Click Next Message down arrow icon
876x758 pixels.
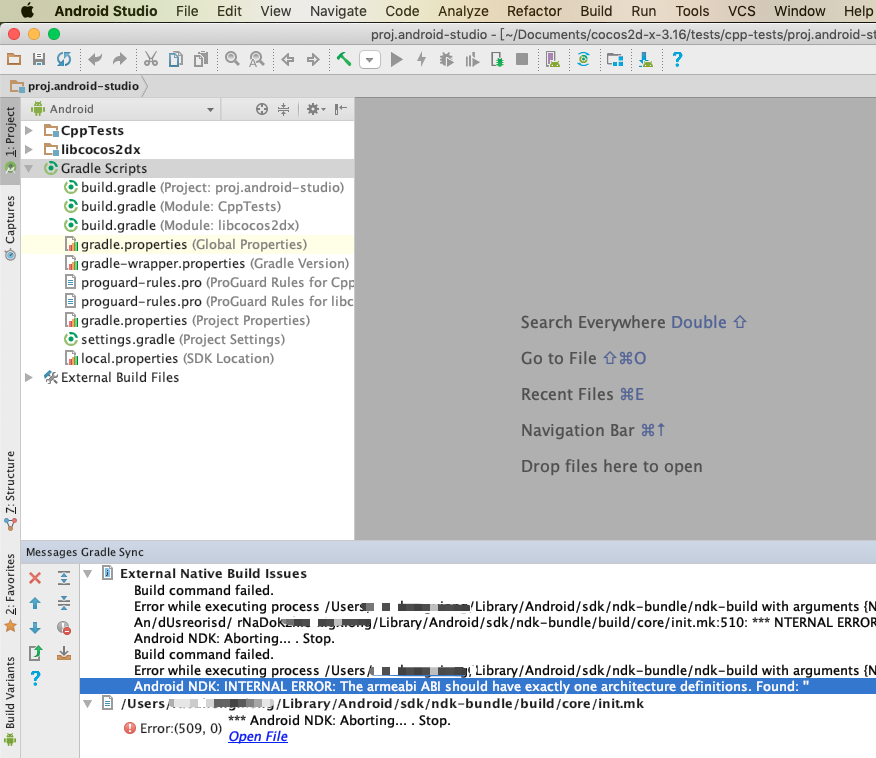tap(35, 628)
